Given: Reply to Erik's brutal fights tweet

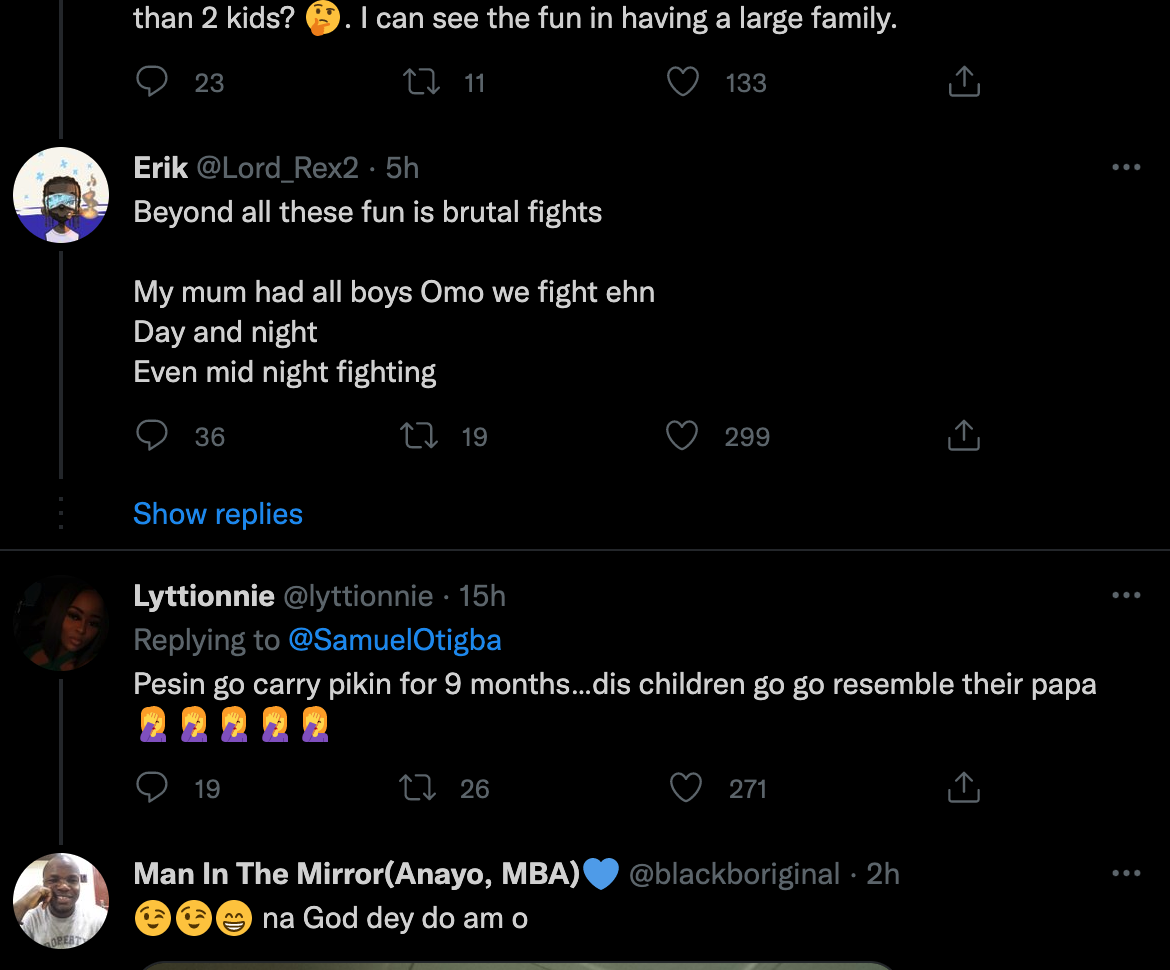Looking at the screenshot, I should tap(152, 436).
